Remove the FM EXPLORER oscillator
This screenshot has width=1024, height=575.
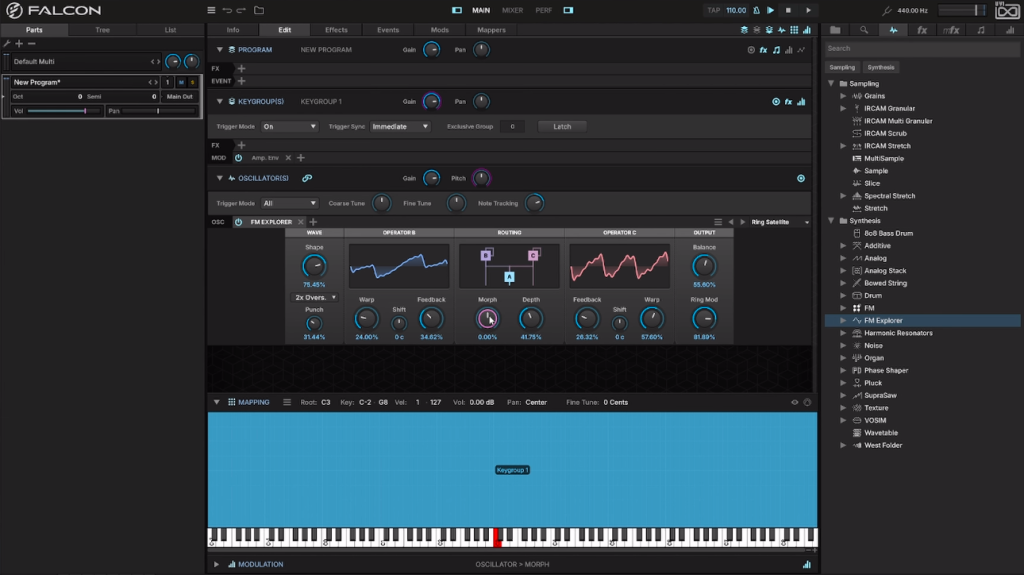[300, 222]
